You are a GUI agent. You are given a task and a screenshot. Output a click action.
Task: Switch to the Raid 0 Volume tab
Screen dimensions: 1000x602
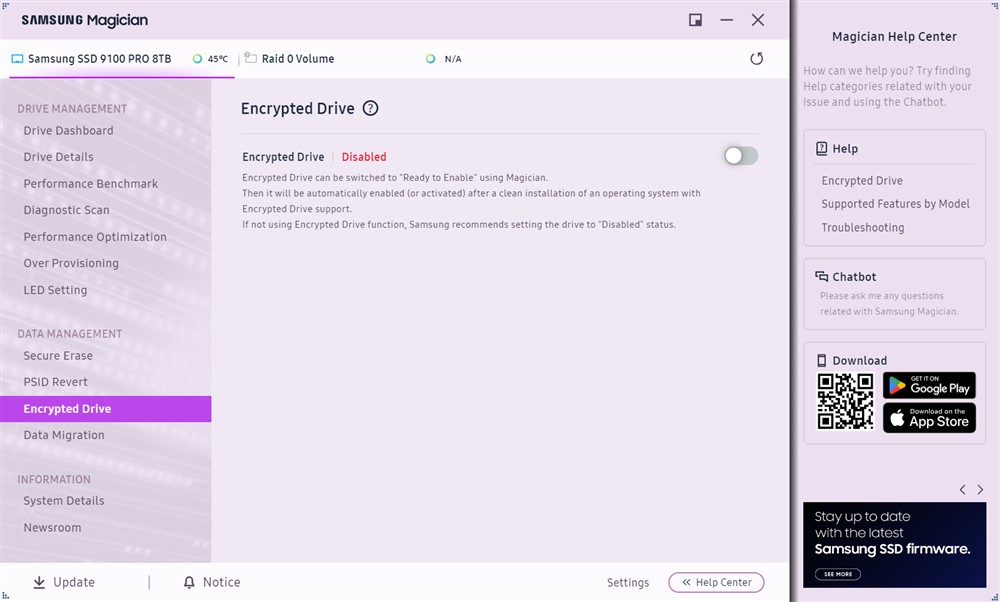click(297, 59)
